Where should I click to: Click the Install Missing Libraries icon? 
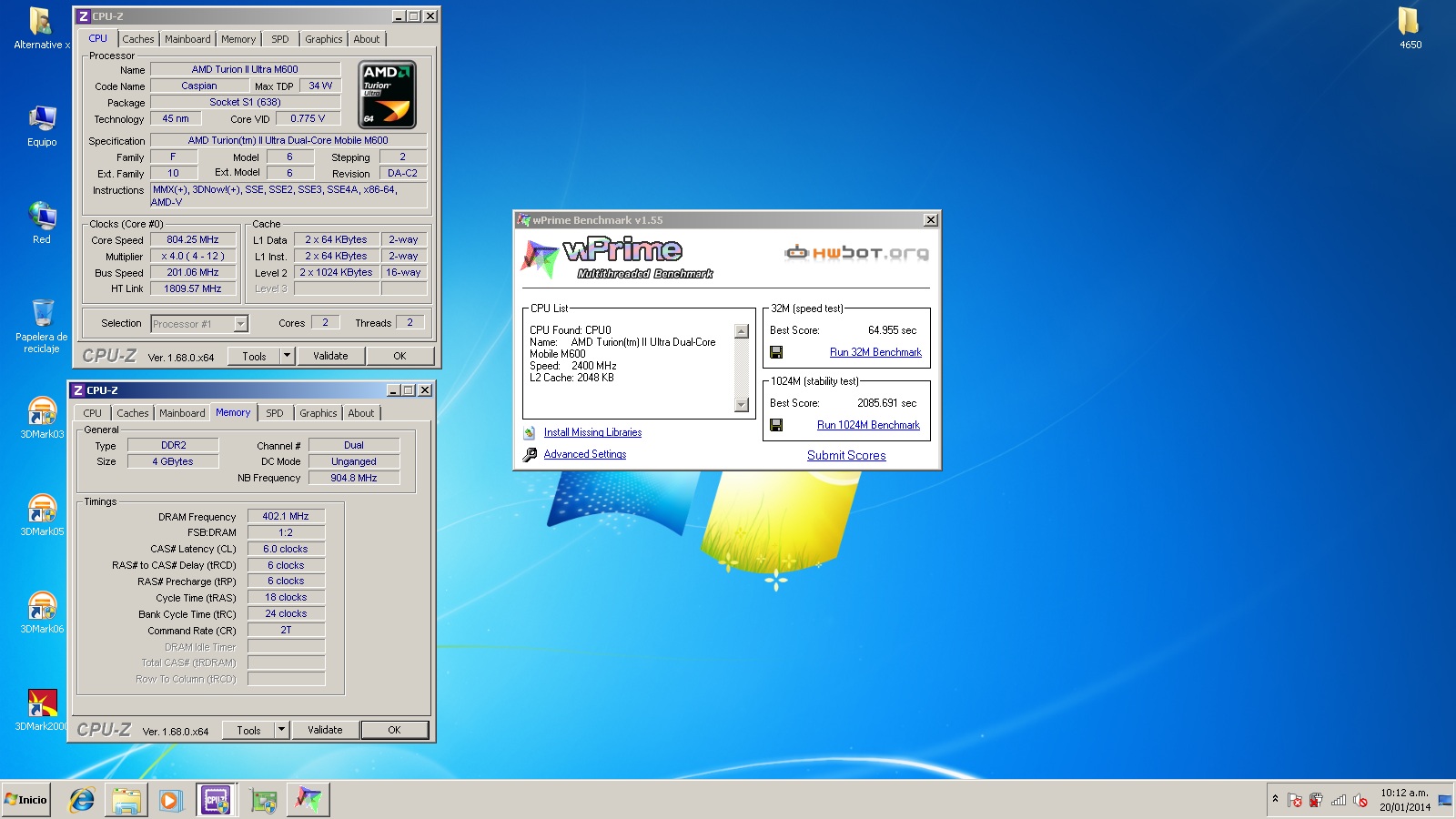530,433
